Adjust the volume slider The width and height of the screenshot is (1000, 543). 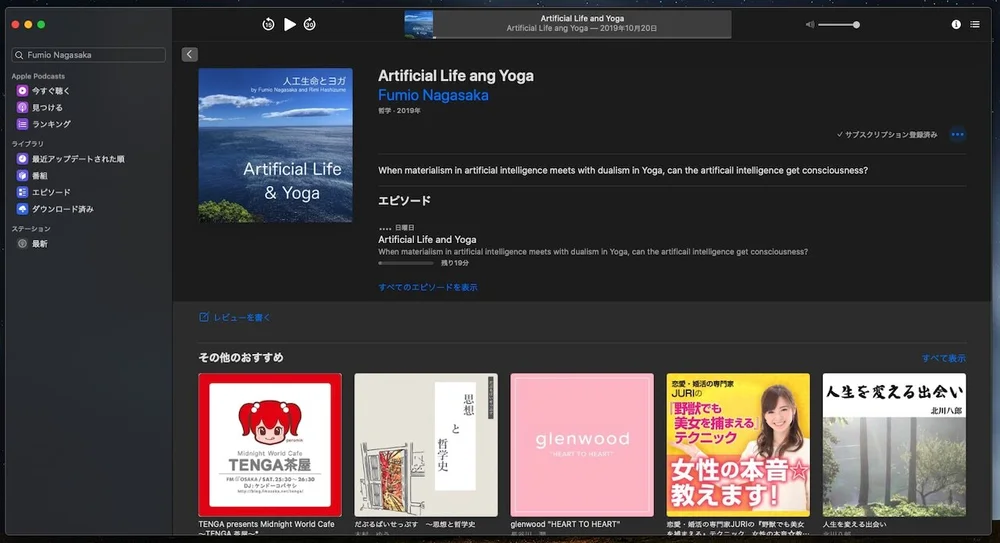839,25
